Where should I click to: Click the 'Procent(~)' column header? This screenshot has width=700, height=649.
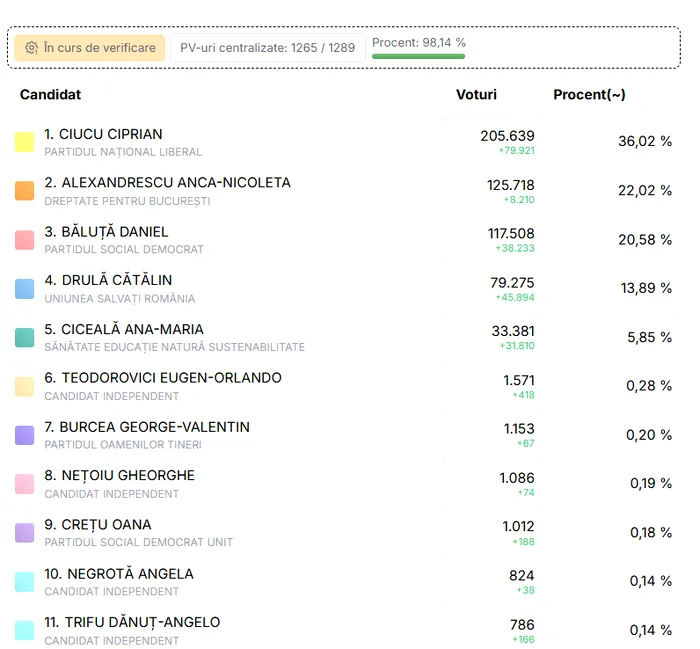coord(589,95)
